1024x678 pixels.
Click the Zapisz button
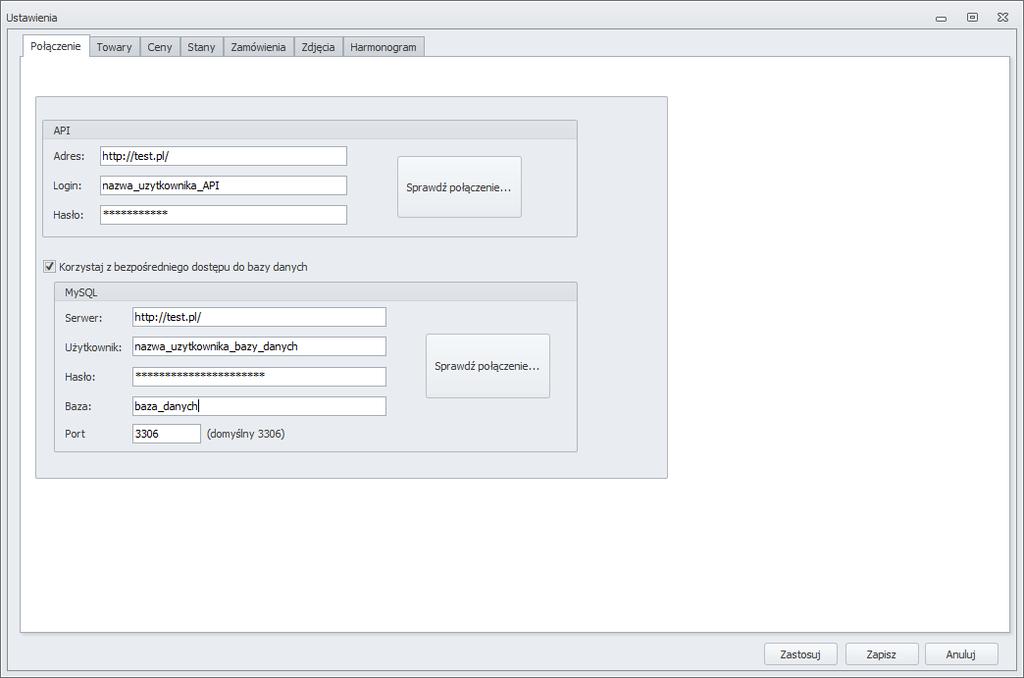tap(882, 654)
